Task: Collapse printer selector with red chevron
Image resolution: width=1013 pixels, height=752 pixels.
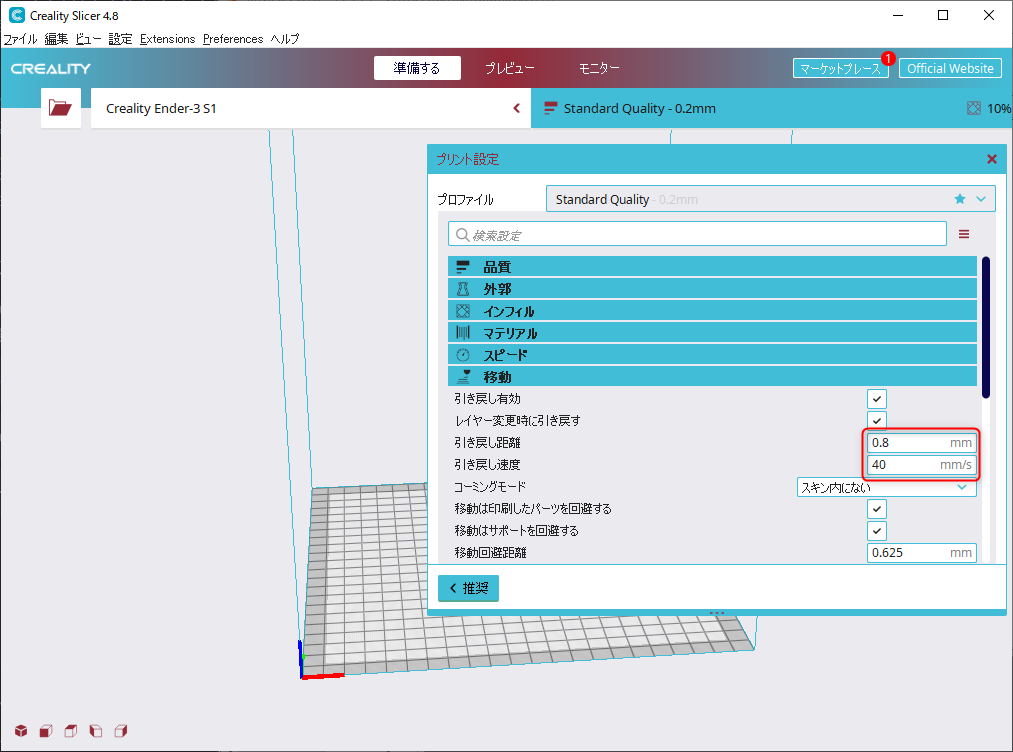Action: pos(517,108)
